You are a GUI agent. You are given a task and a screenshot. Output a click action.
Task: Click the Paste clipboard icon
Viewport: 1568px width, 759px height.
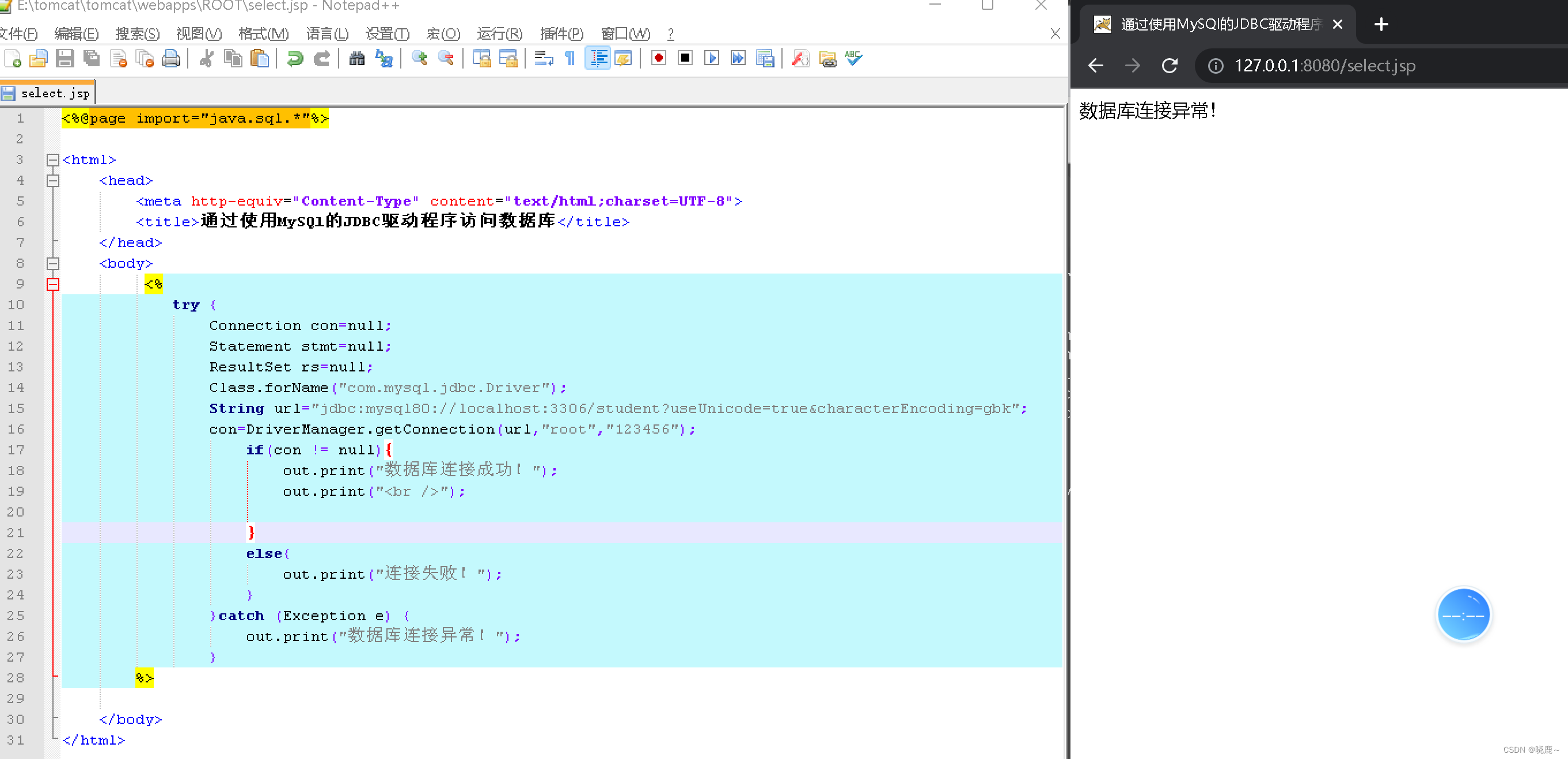click(259, 59)
